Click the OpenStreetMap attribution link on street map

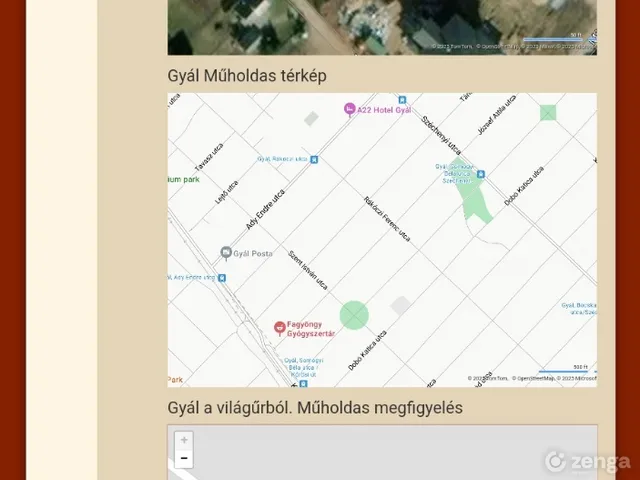coord(533,378)
